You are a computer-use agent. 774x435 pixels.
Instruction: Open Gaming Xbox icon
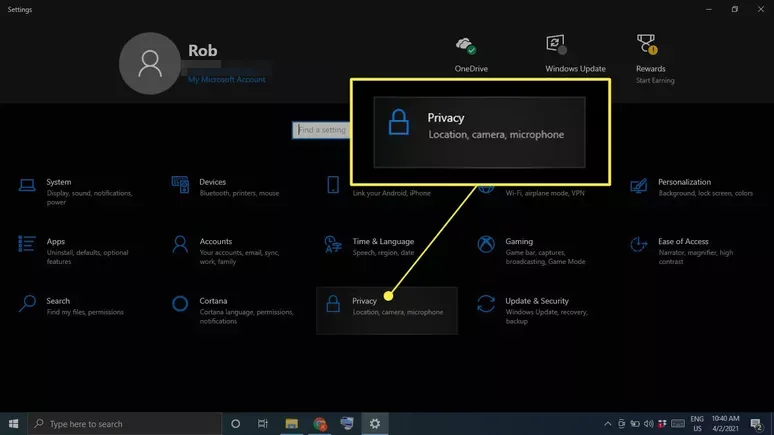click(x=486, y=244)
